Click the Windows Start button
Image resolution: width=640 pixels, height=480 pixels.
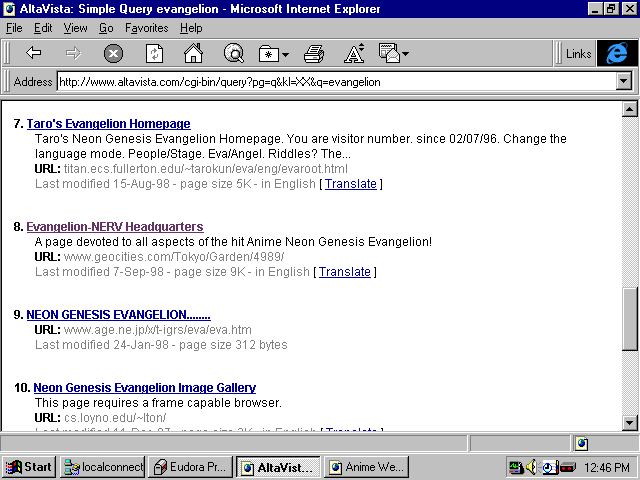click(x=29, y=467)
